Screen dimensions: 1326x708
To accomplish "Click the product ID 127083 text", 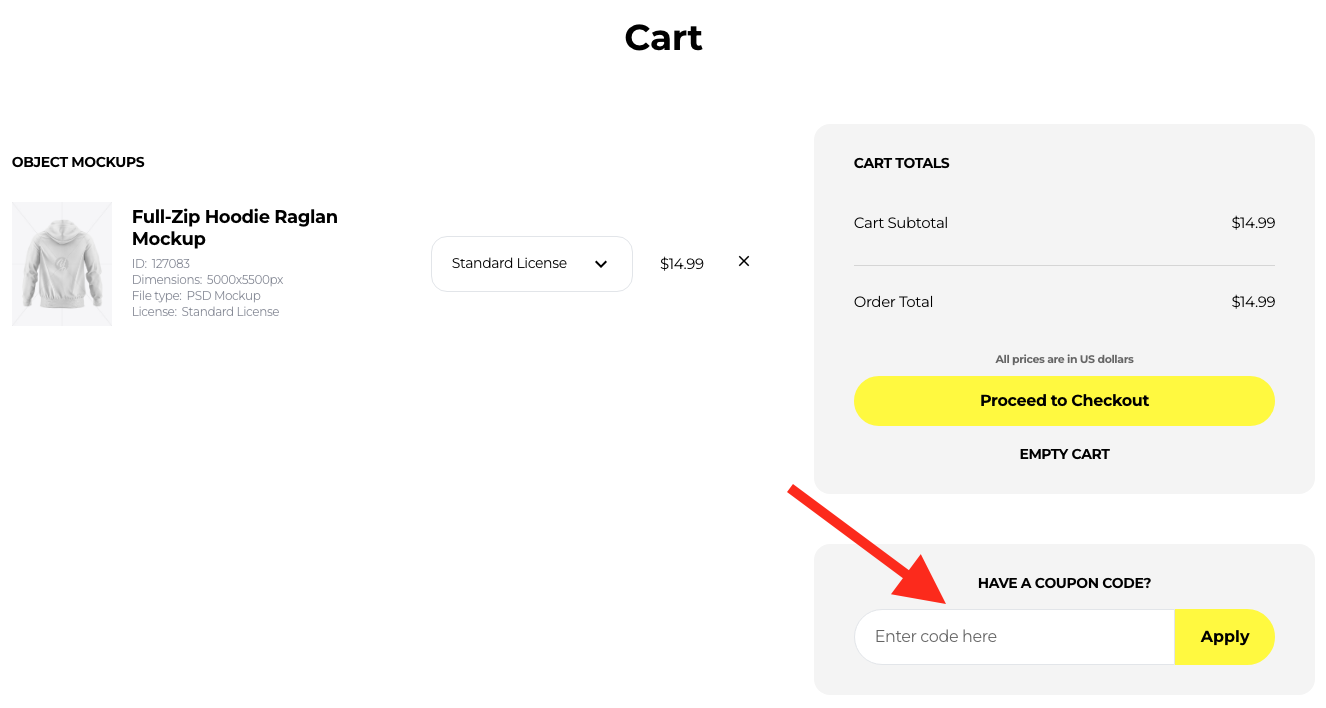I will coord(161,264).
